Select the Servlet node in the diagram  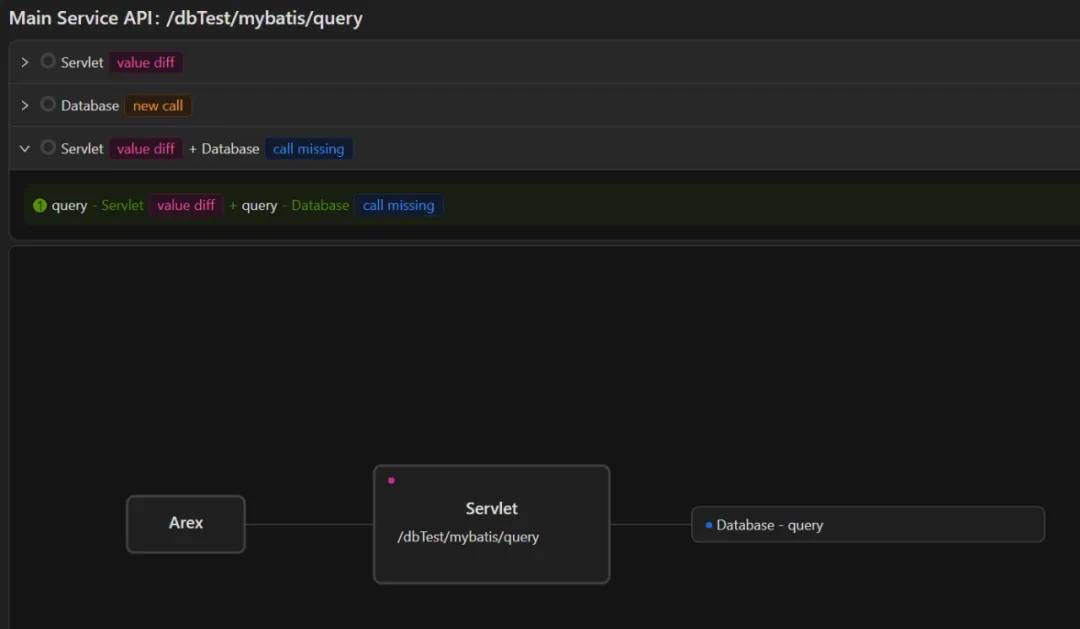[492, 524]
